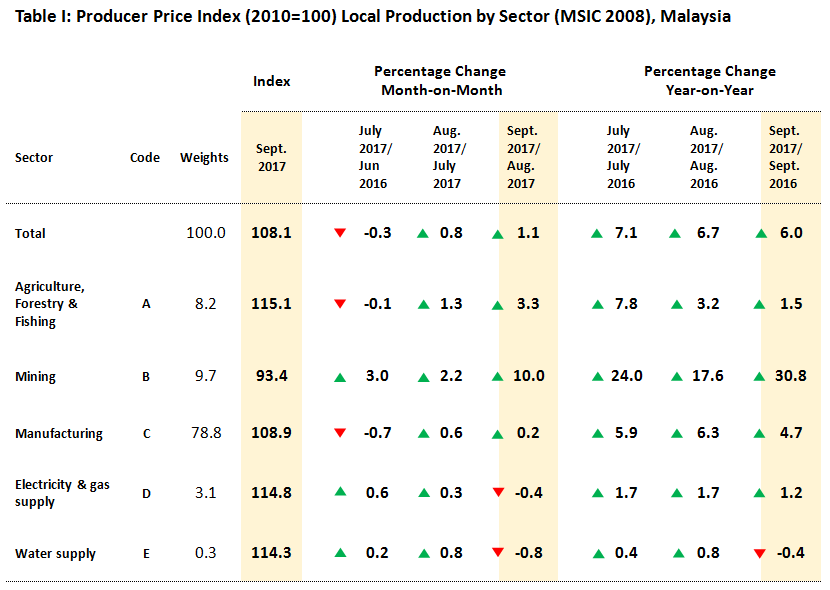Select the red down arrow beside Manufacturing -0.7
830x590 pixels.
340,433
